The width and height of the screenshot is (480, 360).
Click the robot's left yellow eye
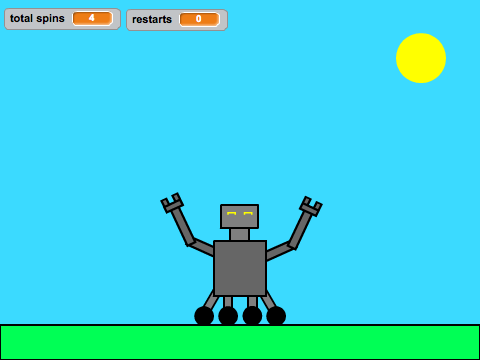pos(232,213)
